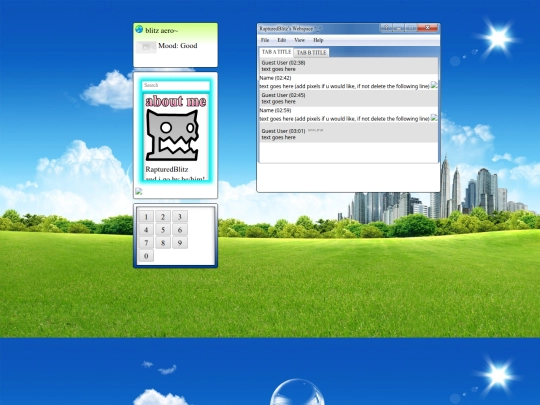Click the RapturedBlitz's Webspace window title
The image size is (540, 405).
pos(290,29)
